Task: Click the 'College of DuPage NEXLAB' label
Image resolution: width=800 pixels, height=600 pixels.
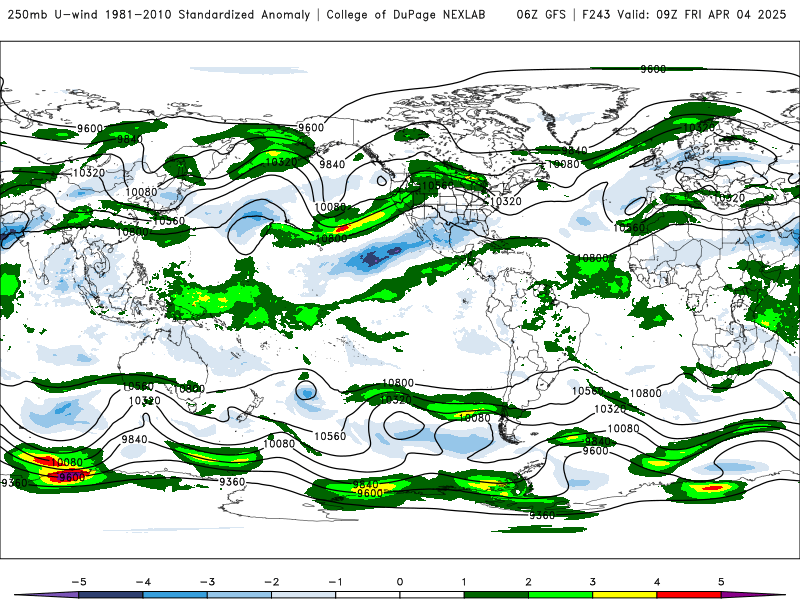Action: [x=406, y=14]
